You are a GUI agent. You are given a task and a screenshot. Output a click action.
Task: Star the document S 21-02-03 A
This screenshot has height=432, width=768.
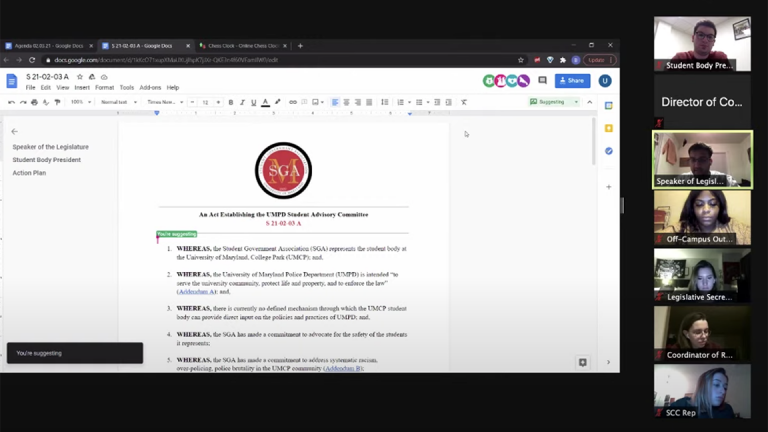pos(80,77)
